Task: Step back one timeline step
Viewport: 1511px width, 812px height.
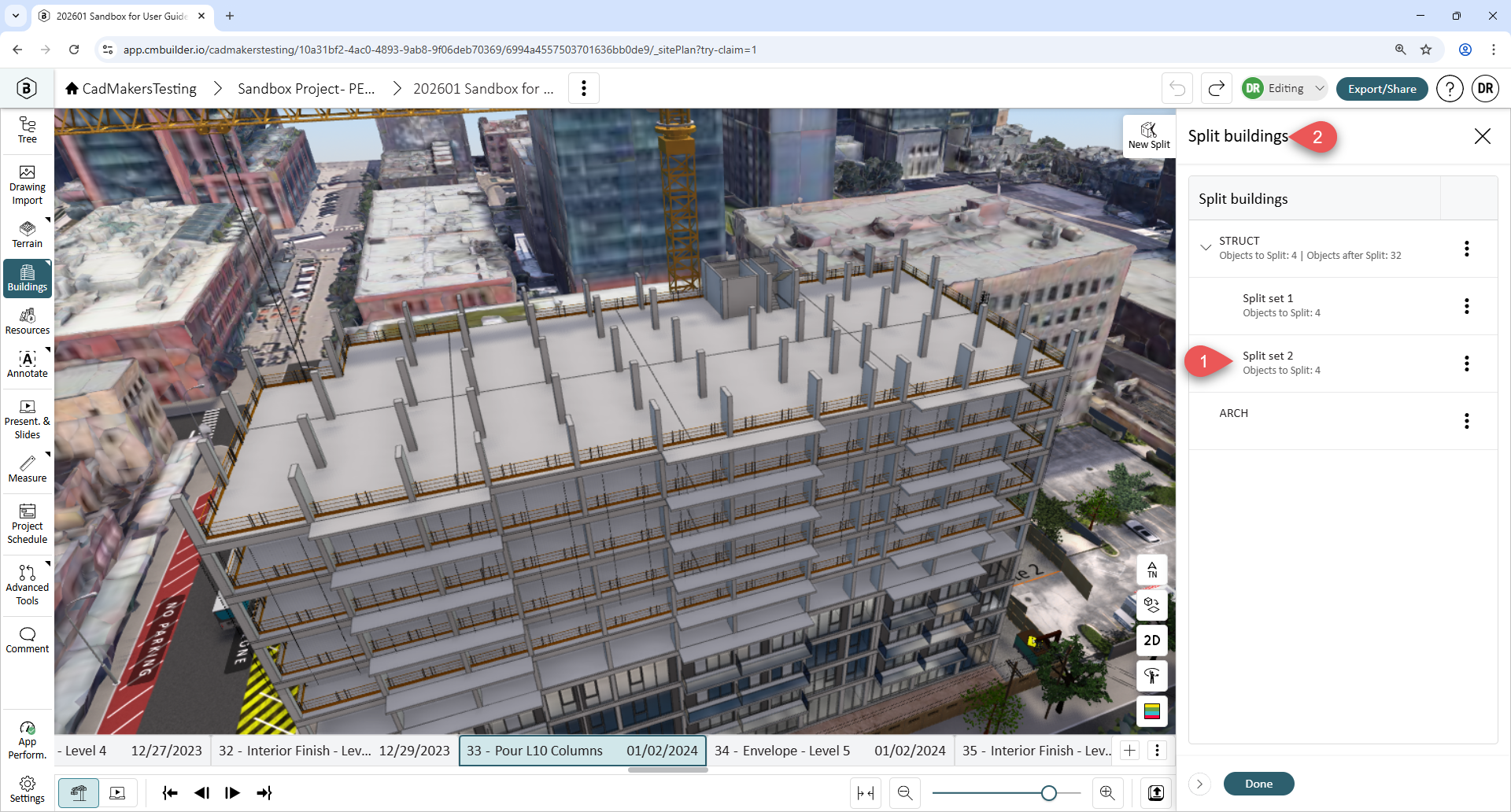Action: point(201,792)
